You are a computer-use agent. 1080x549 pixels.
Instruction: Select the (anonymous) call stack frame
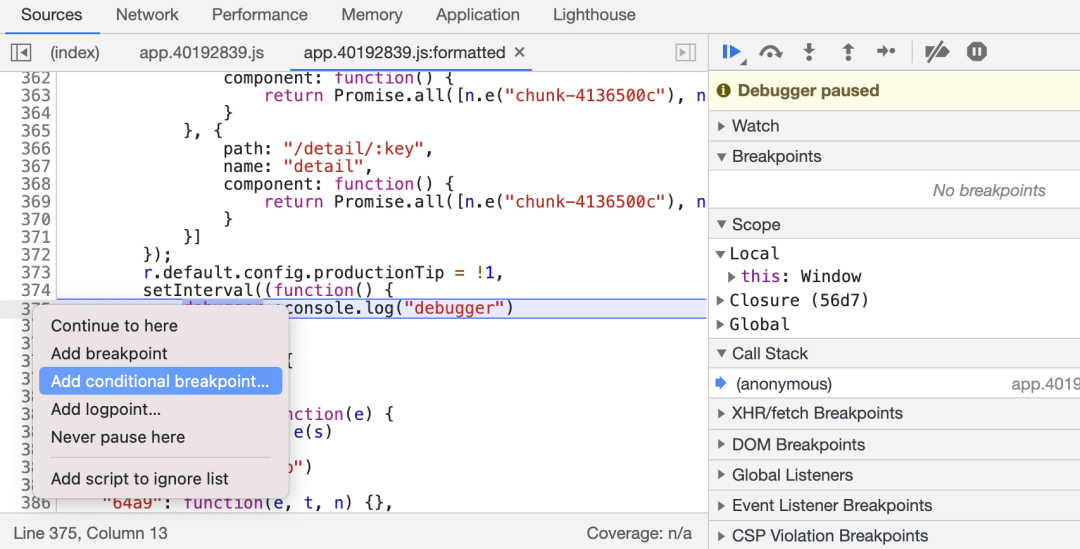[783, 384]
